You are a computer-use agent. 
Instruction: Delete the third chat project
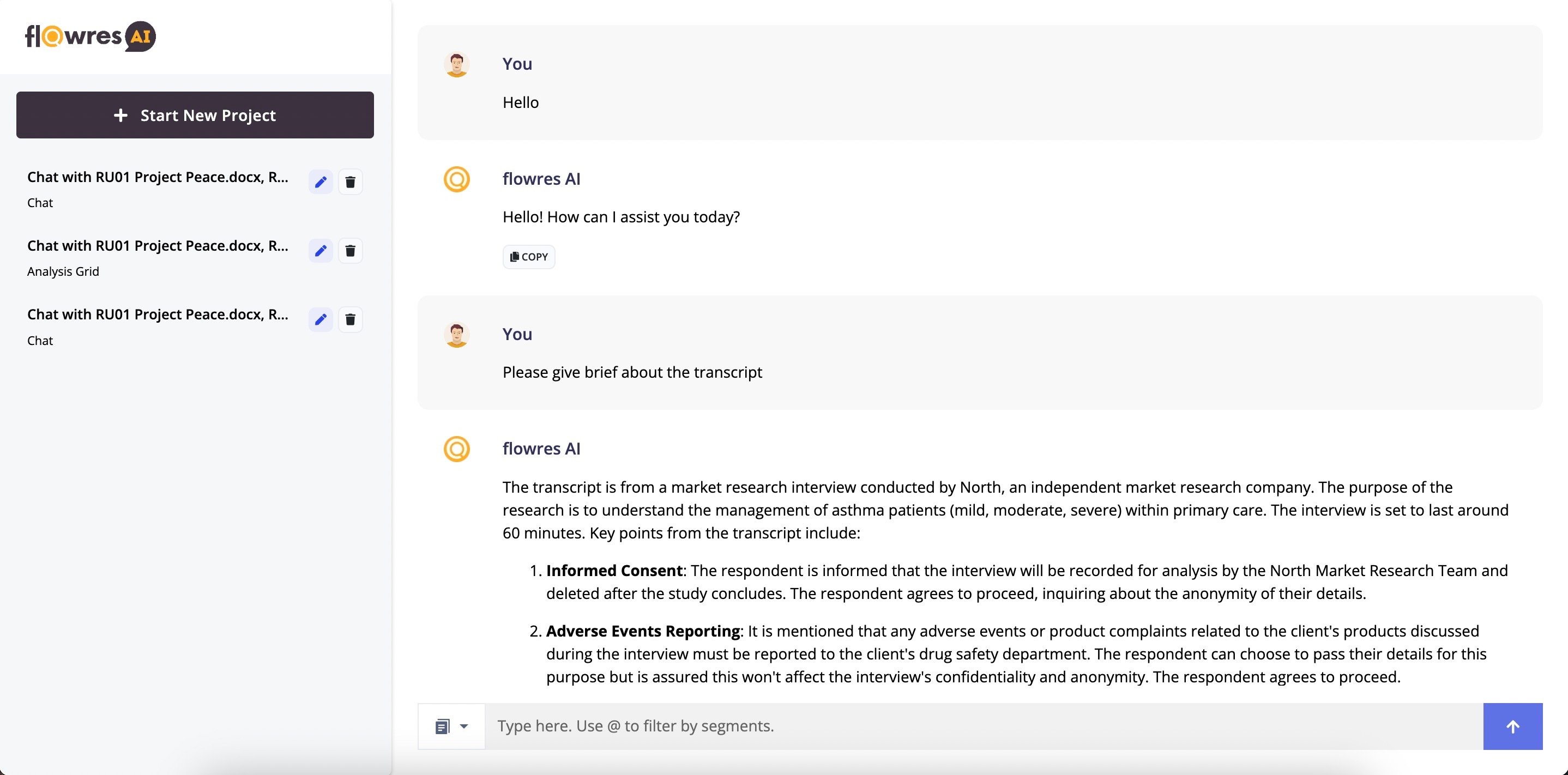pyautogui.click(x=350, y=319)
